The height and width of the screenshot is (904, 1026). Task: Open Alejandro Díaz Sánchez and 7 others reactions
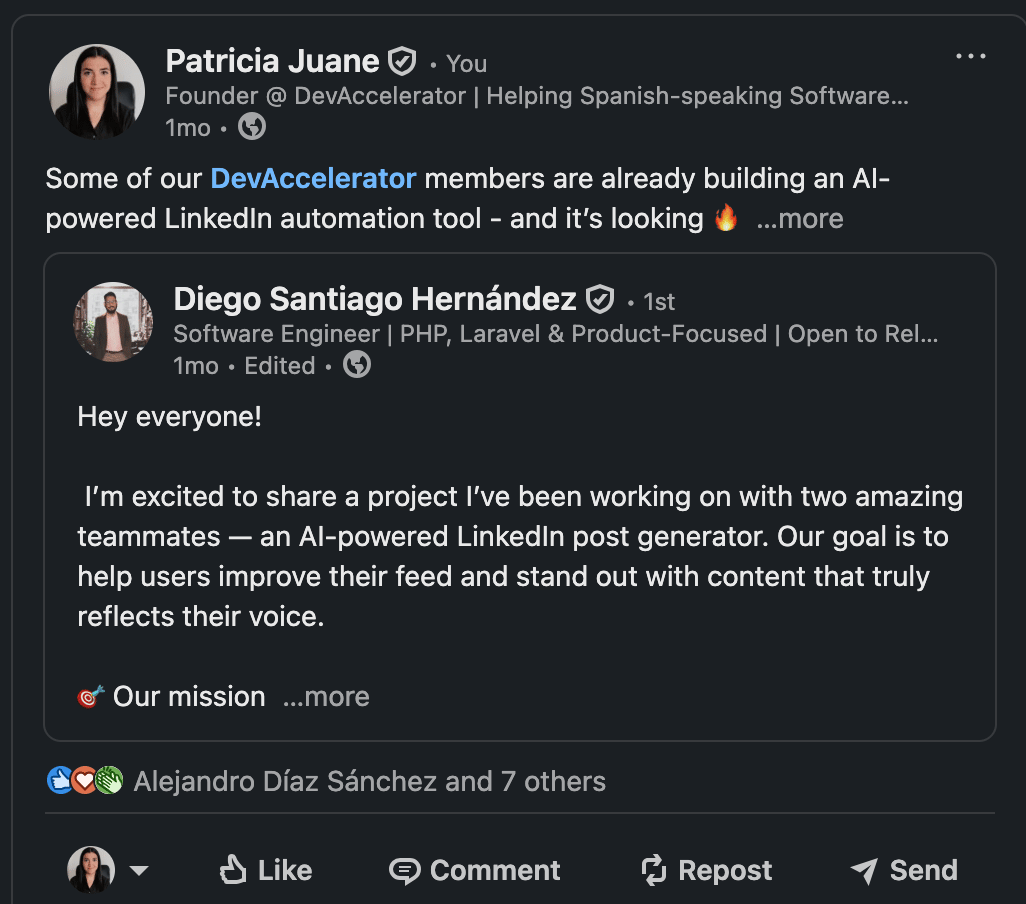[370, 781]
